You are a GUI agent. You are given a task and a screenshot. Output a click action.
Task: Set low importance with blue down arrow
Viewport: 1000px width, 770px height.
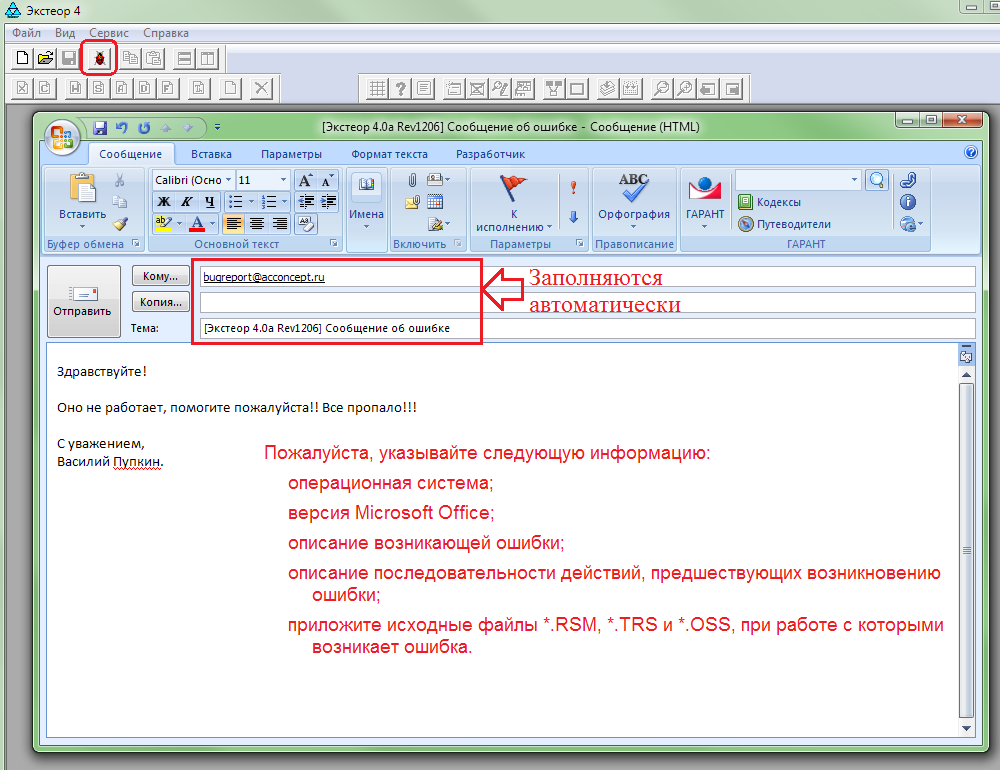(573, 217)
